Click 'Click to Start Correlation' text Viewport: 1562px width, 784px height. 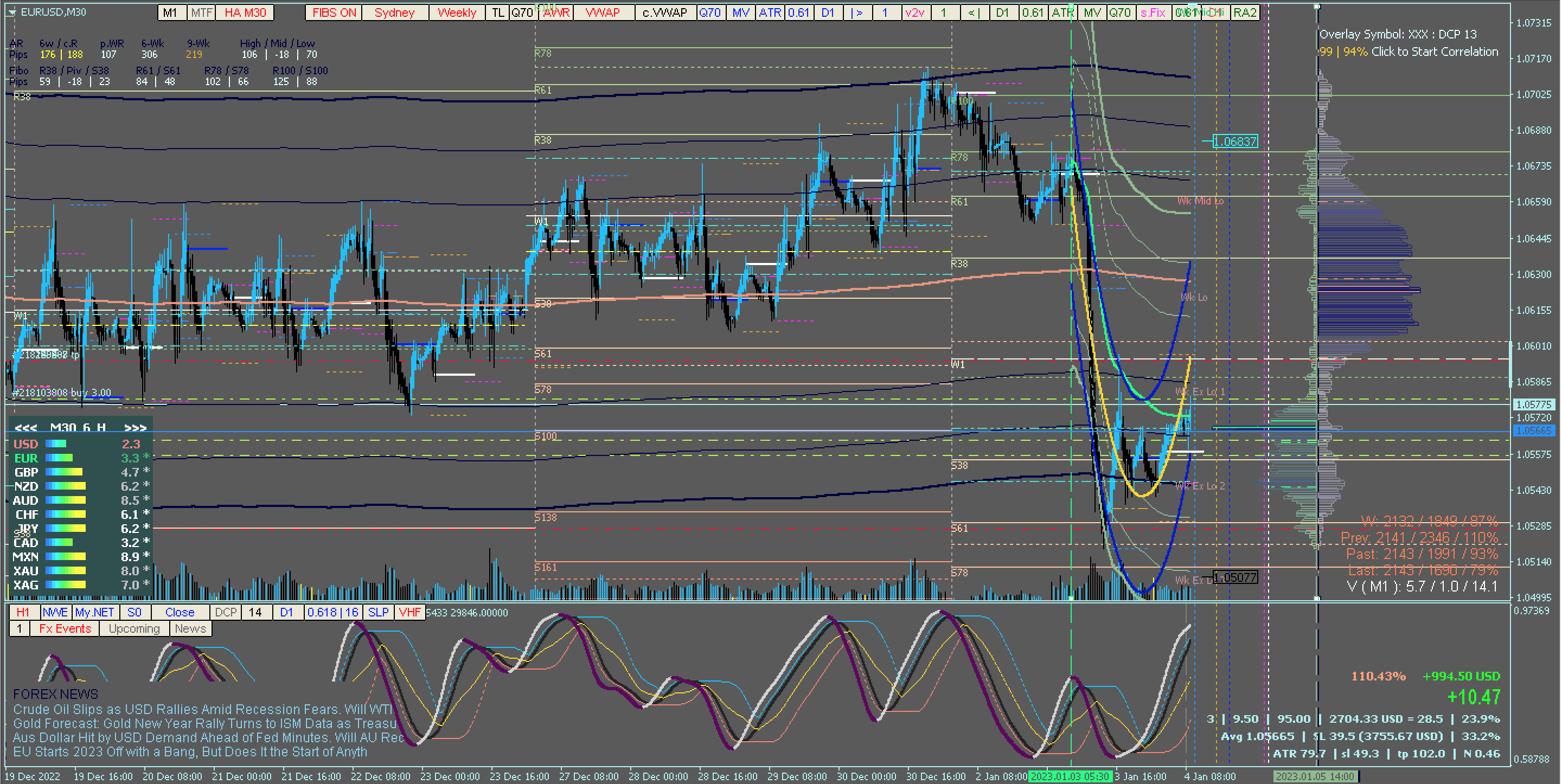(x=1434, y=52)
